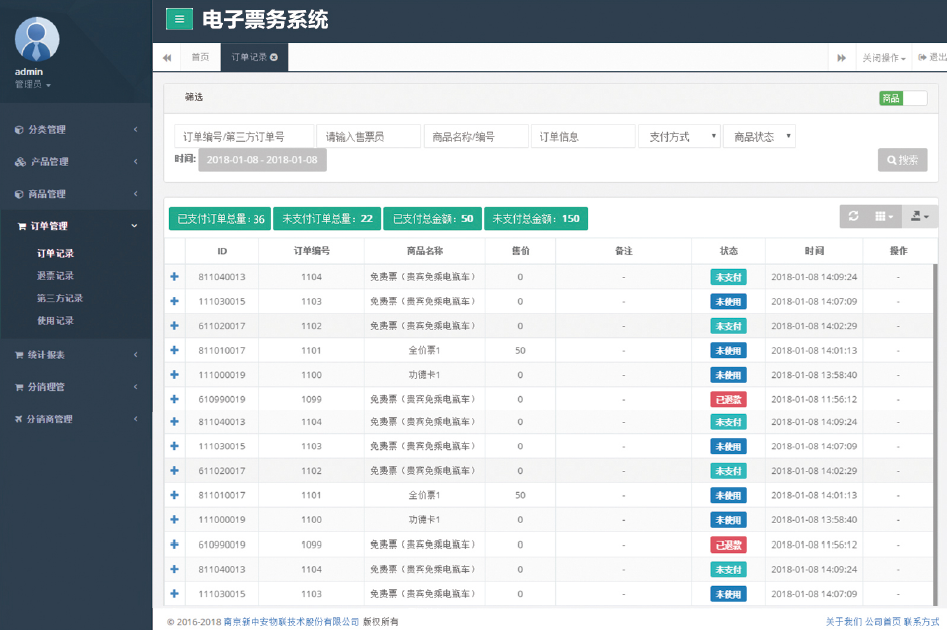Image resolution: width=947 pixels, height=630 pixels.
Task: Expand the 分类管理 sidebar menu
Action: (76, 129)
